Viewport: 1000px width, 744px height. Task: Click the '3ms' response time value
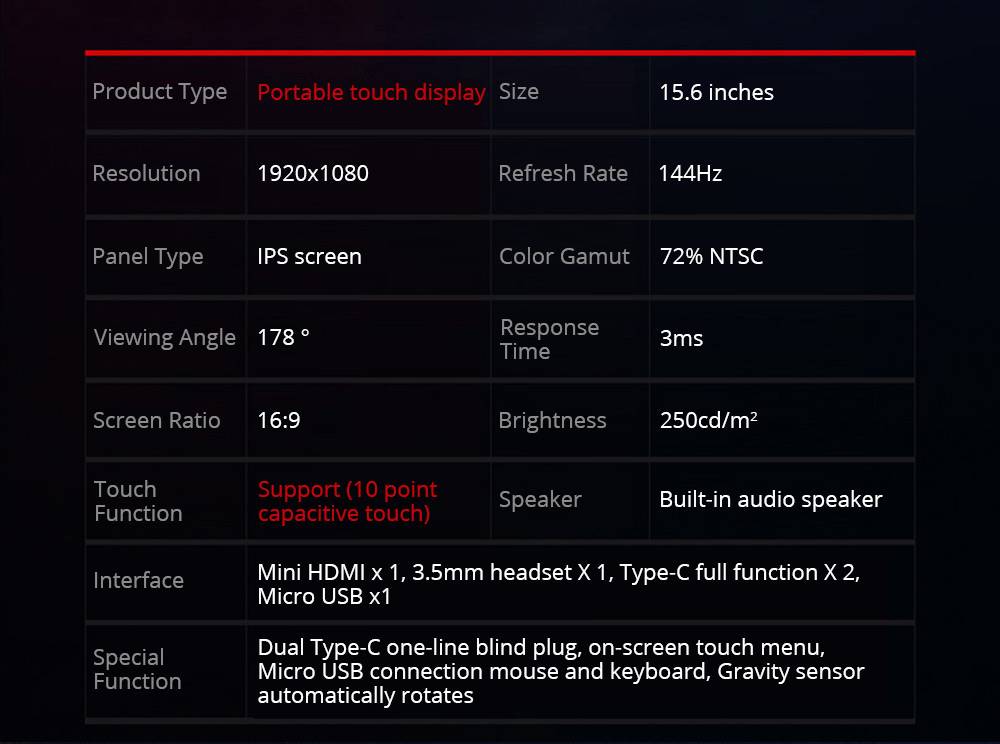[681, 339]
